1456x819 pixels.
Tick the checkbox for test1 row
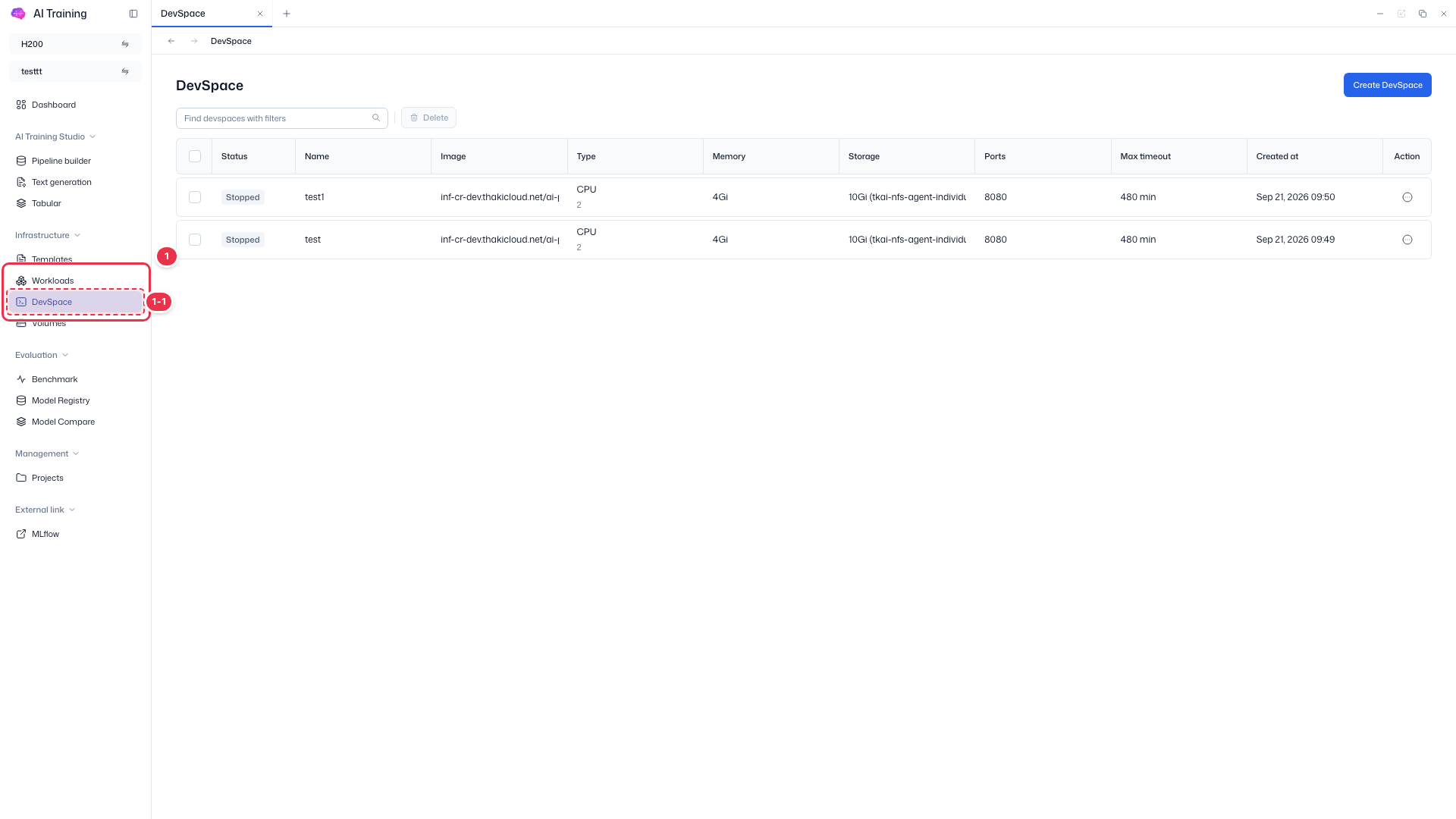point(195,197)
